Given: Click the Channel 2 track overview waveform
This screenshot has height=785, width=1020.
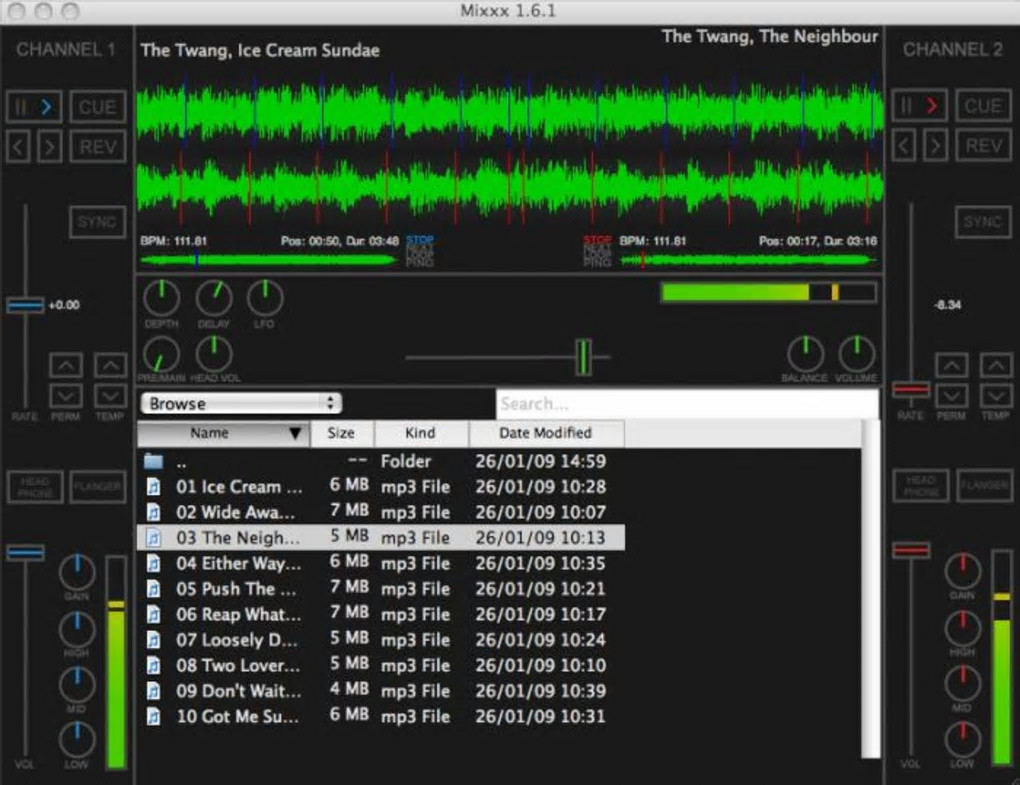Looking at the screenshot, I should click(x=748, y=260).
